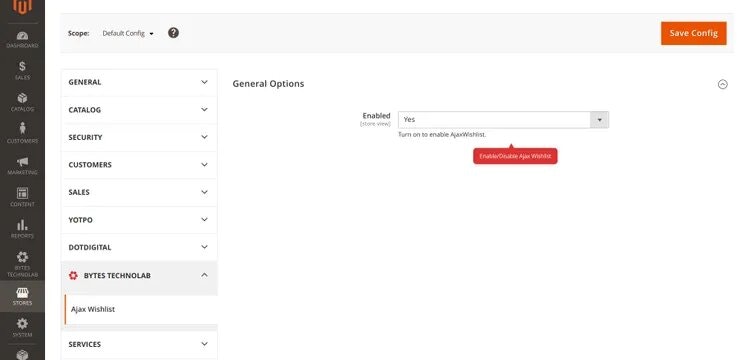This screenshot has width=750, height=360.
Task: Click red Bytes Technolab logo in config tabs
Action: [73, 275]
